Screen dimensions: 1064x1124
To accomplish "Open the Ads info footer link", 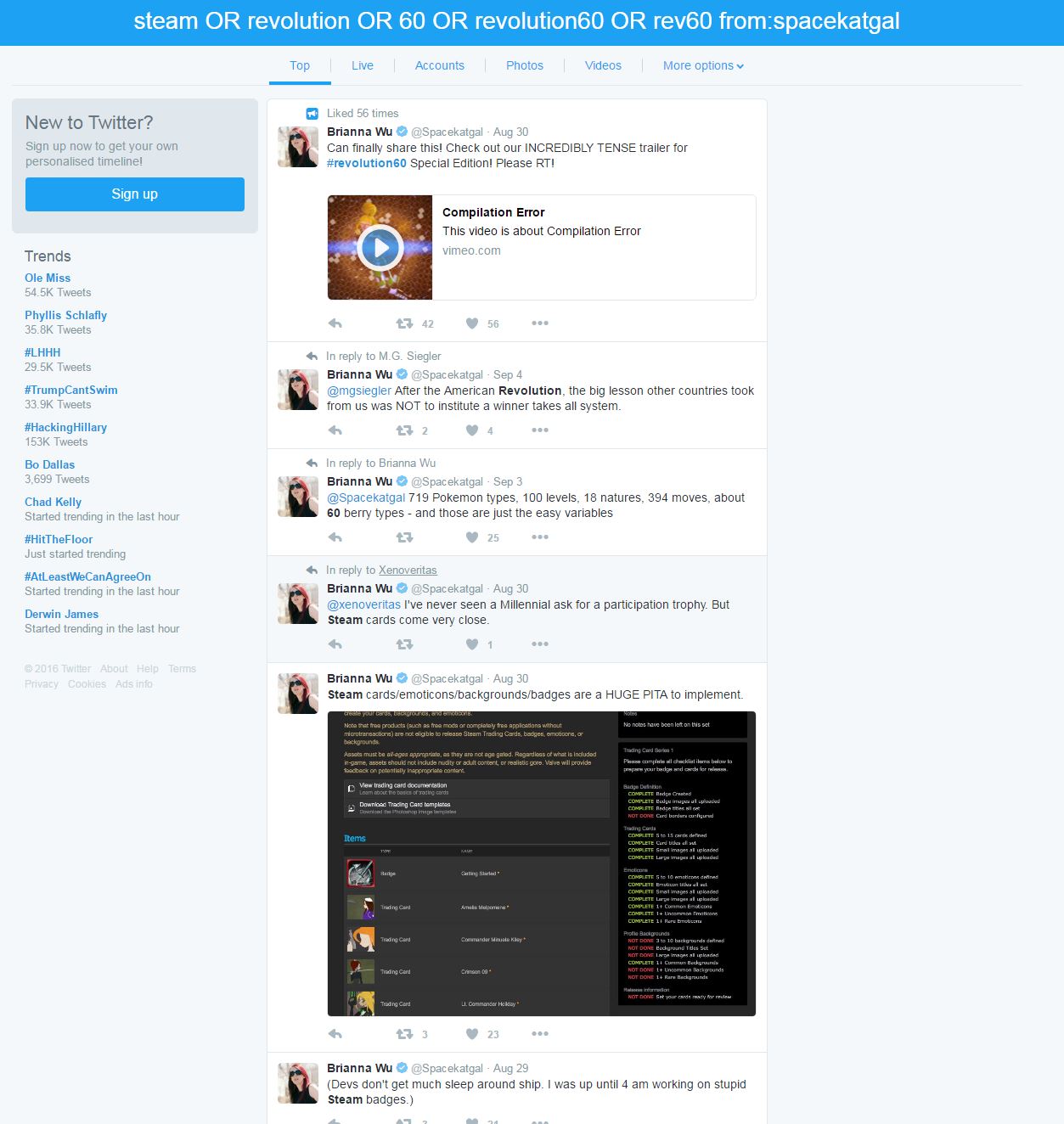I will (x=134, y=684).
